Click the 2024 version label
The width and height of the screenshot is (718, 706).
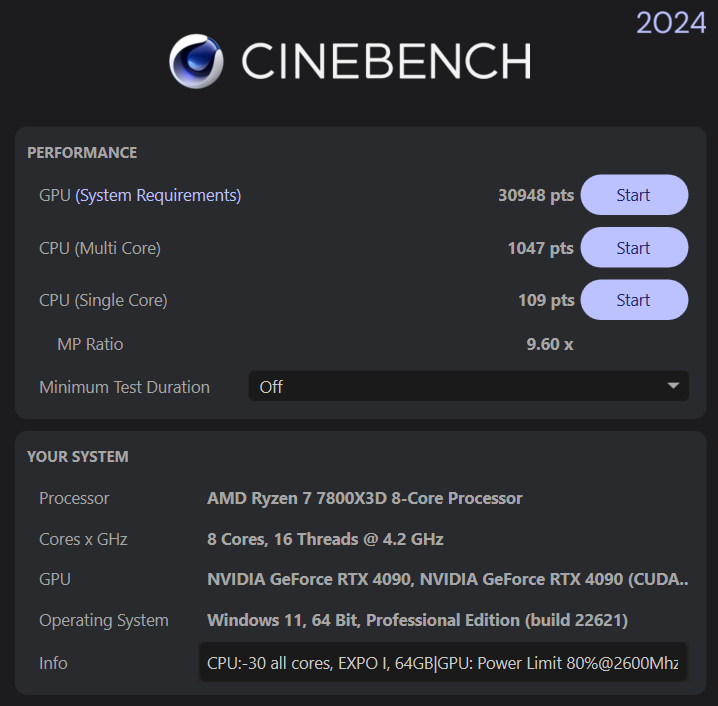[671, 23]
